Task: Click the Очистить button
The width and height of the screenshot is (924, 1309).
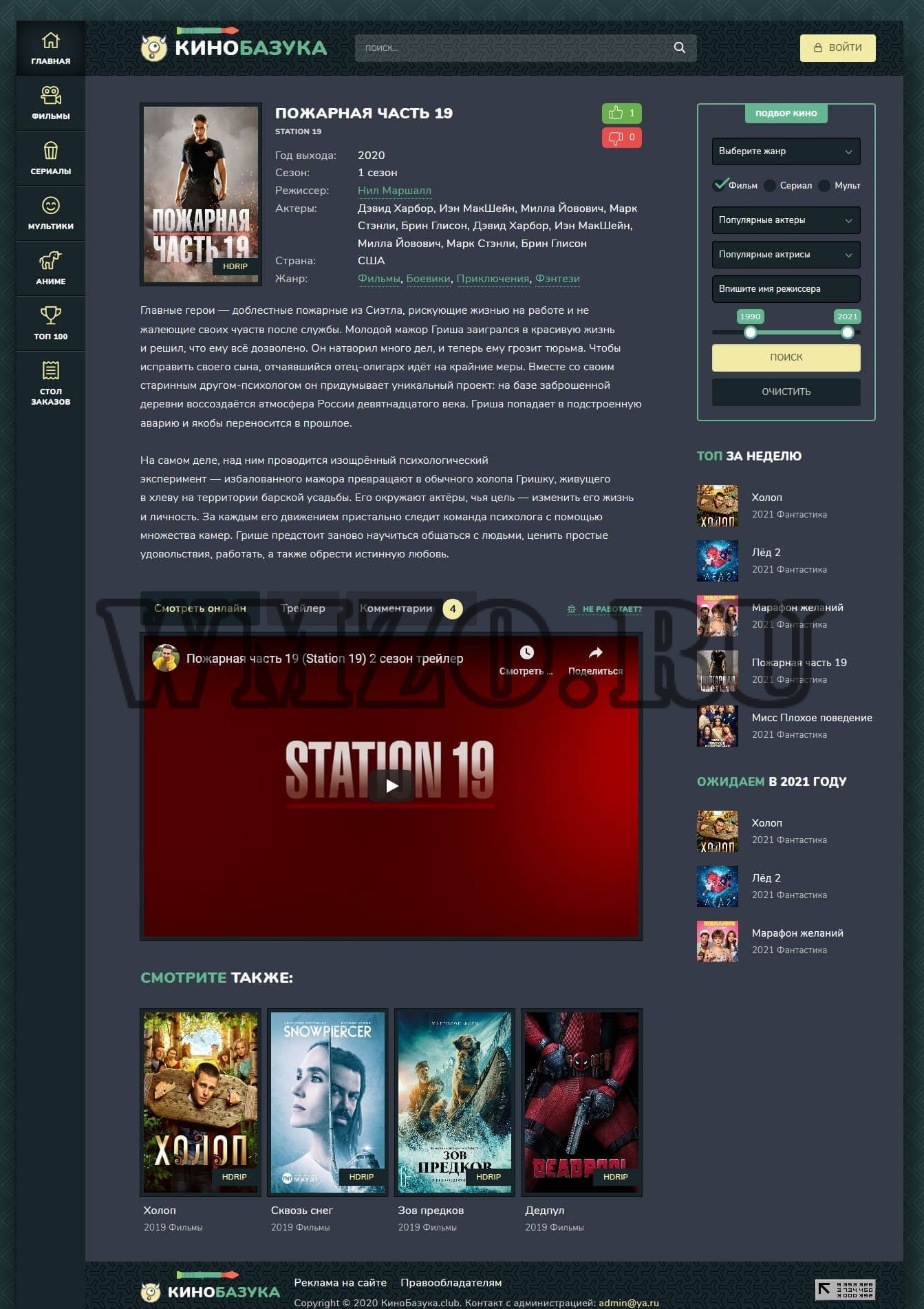Action: (786, 392)
